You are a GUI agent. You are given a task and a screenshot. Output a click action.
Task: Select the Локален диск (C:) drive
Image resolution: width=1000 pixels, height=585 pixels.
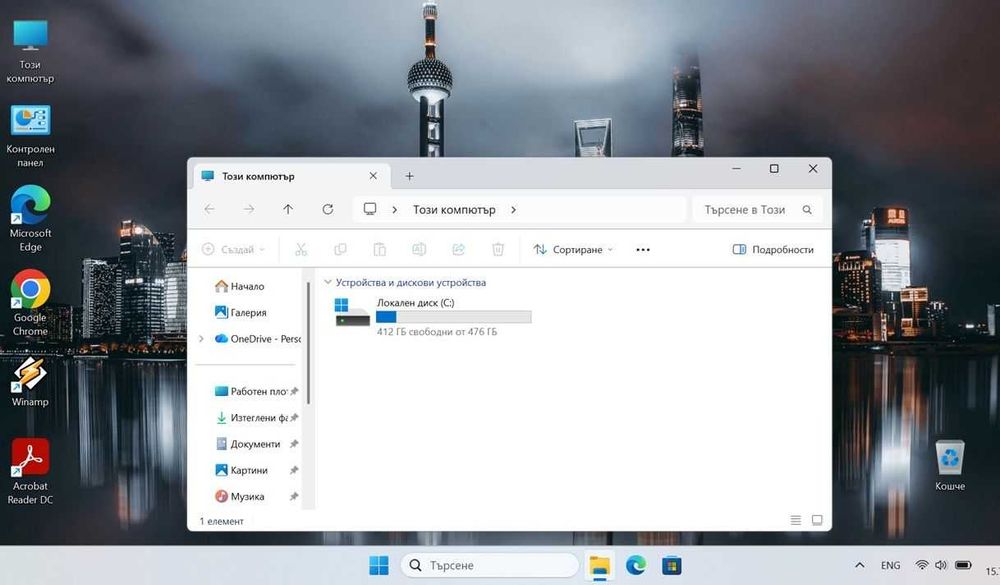(434, 316)
